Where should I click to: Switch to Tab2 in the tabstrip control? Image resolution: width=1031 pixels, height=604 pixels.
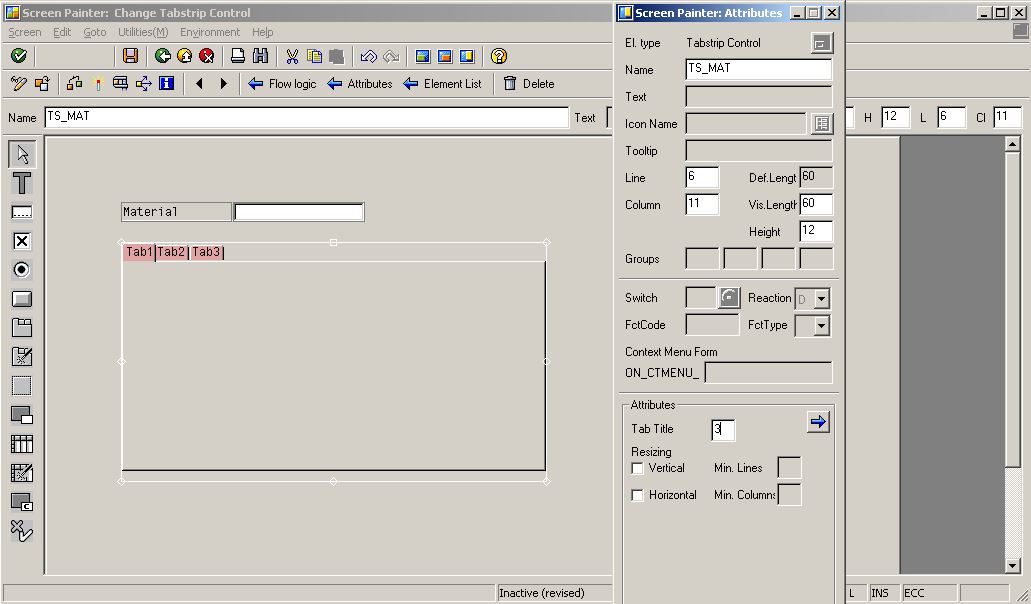coord(170,252)
